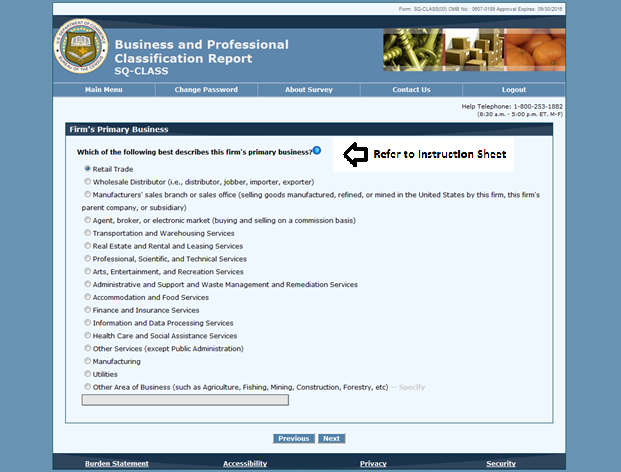Image resolution: width=621 pixels, height=472 pixels.
Task: Select Health Care and Social Assistance Services
Action: 88,336
